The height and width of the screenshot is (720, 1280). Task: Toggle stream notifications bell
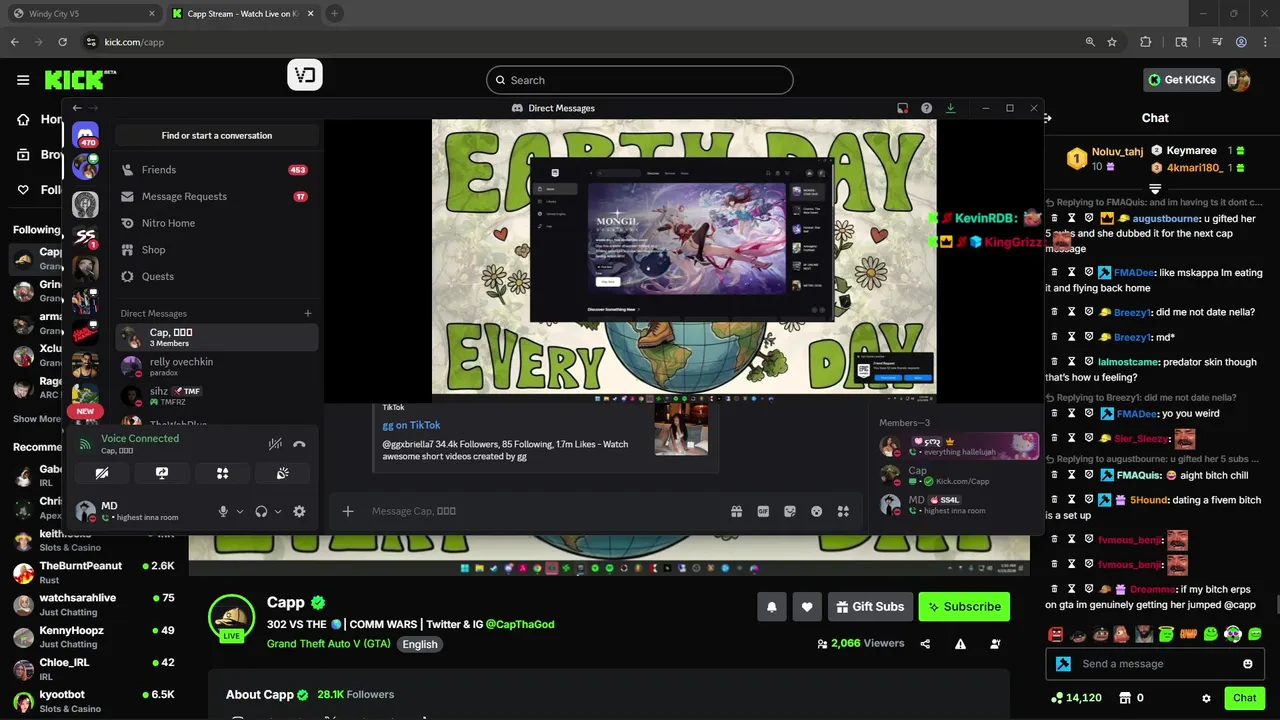[x=772, y=606]
